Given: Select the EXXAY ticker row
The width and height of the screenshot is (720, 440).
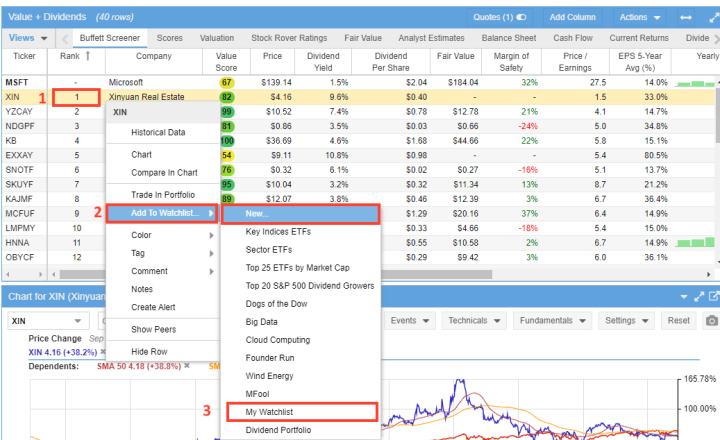Looking at the screenshot, I should 19,155.
